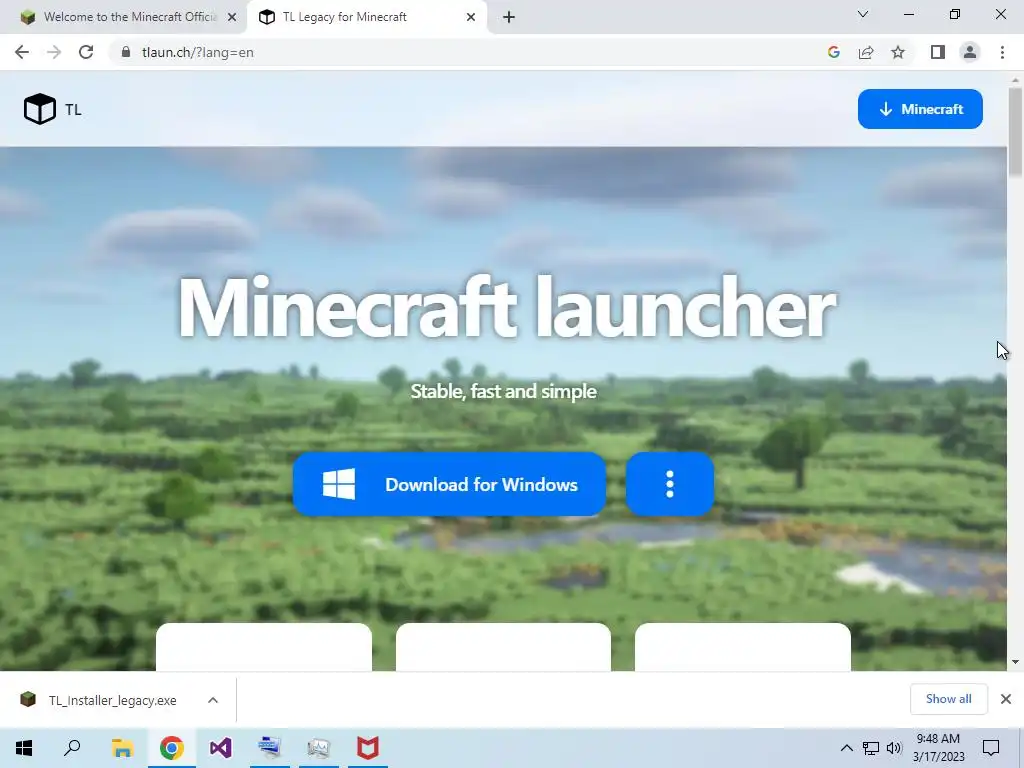This screenshot has width=1024, height=768.
Task: Open the three-dots more options button
Action: (669, 485)
